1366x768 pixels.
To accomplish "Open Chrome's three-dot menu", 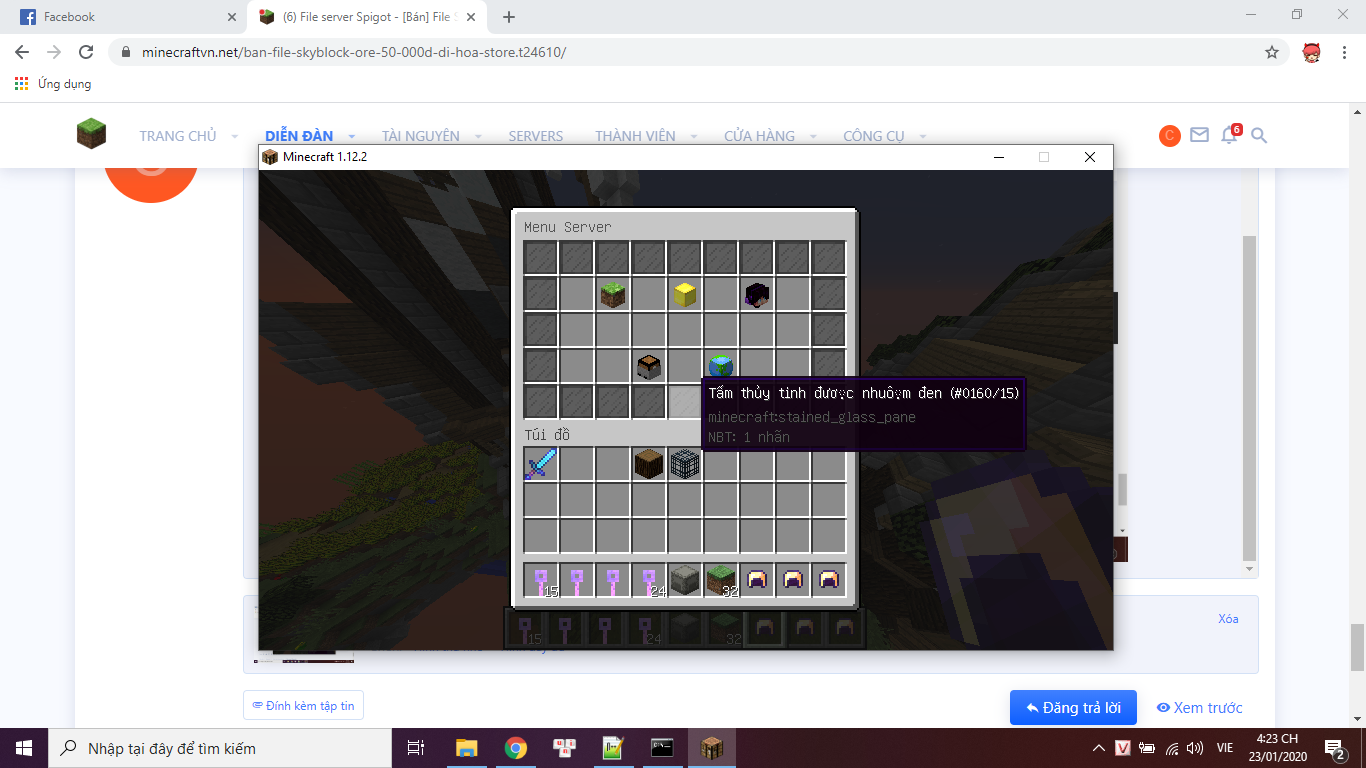I will tap(1344, 52).
